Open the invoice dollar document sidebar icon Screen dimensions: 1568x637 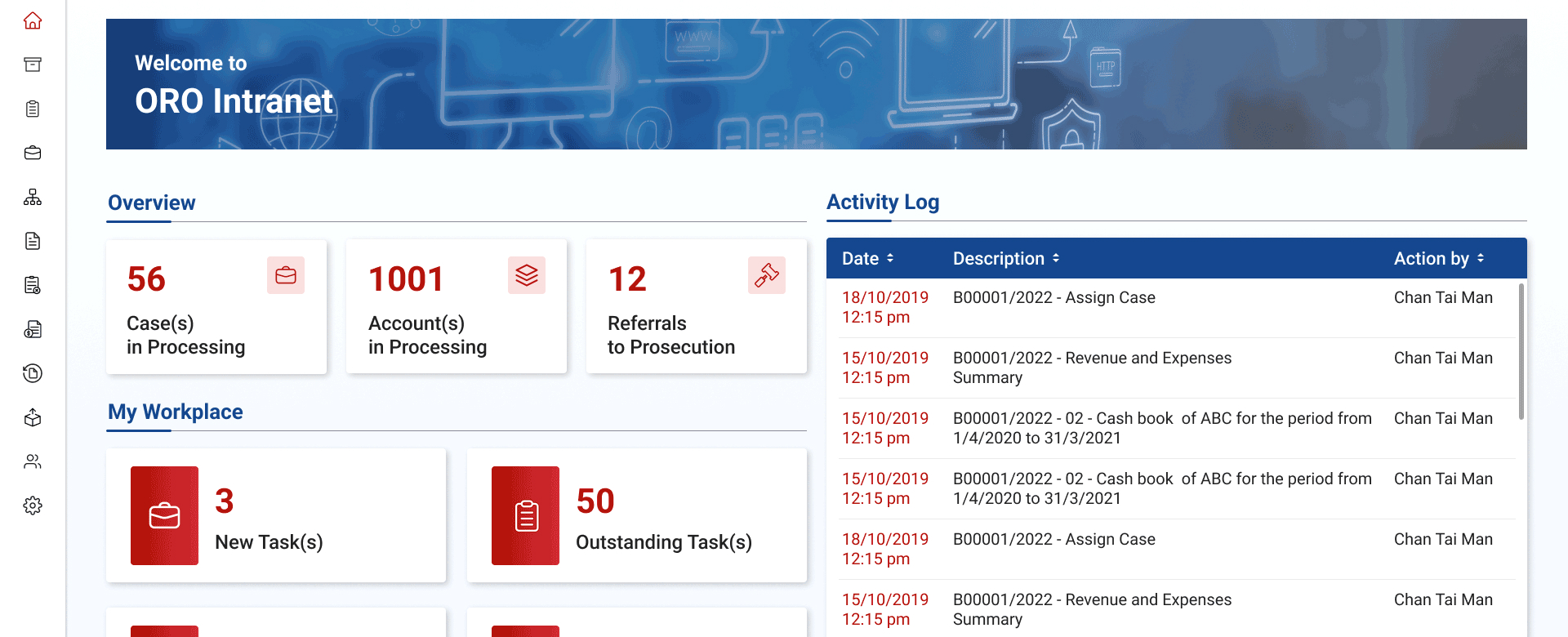(33, 329)
